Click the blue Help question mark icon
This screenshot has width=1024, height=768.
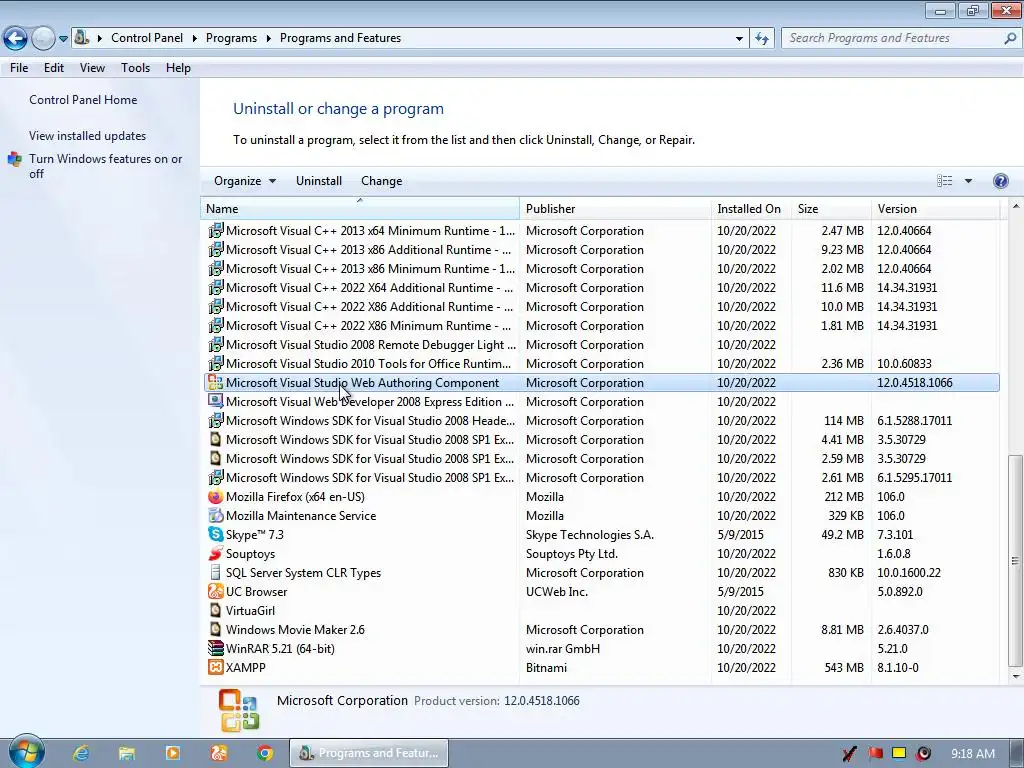point(1000,181)
